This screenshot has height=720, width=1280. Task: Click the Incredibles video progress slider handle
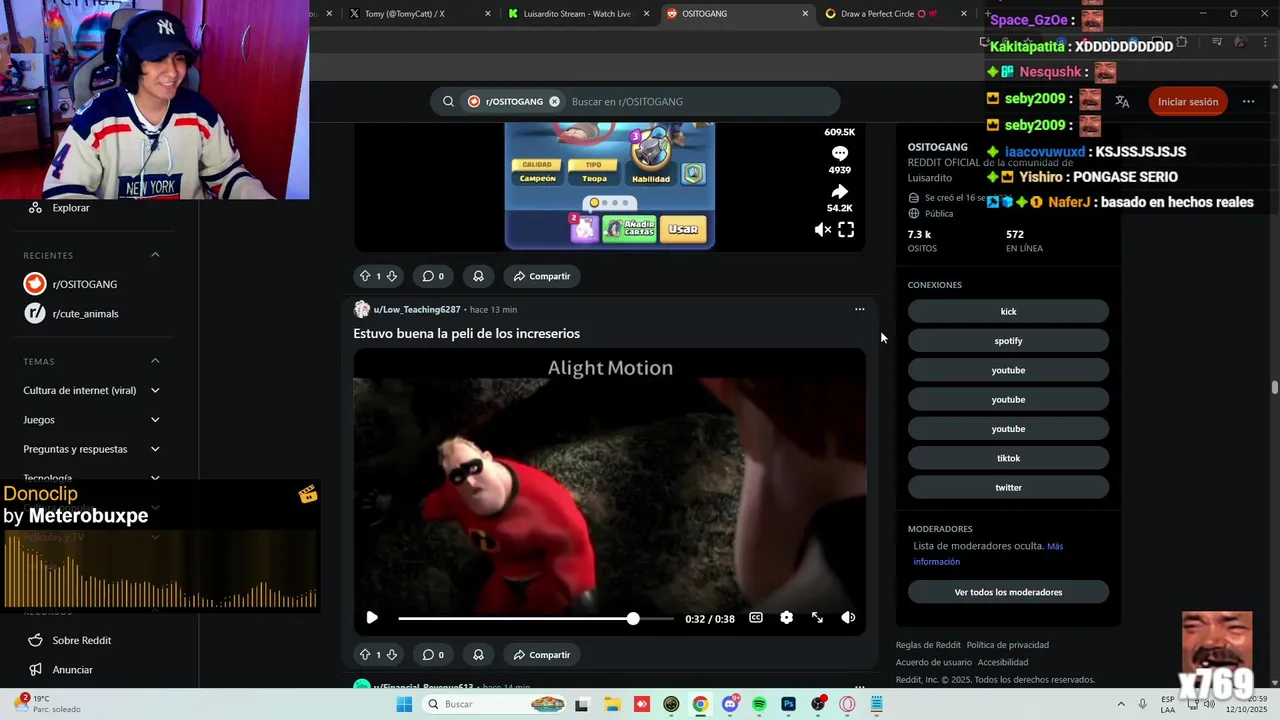(633, 619)
